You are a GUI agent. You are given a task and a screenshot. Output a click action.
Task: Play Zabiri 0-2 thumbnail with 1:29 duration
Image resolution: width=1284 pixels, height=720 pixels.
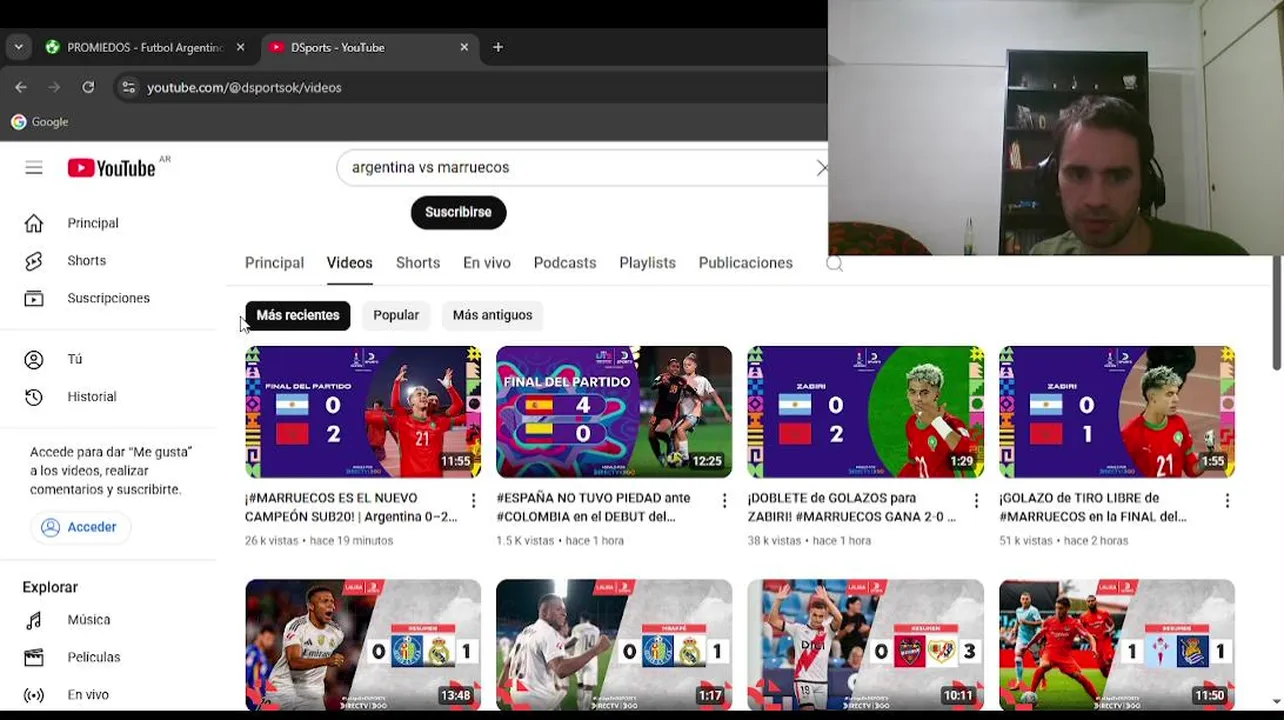coord(865,412)
